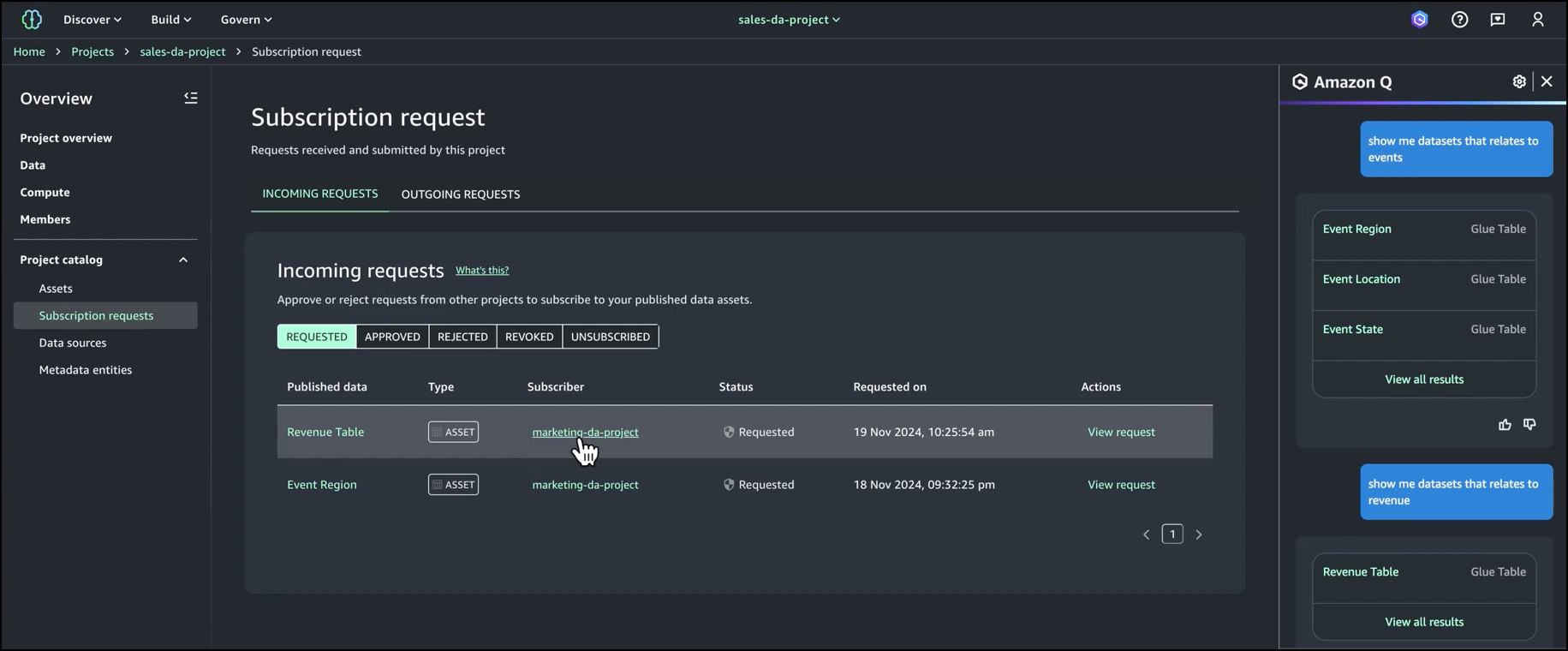The height and width of the screenshot is (651, 1568).
Task: Open Data sources under Project catalog
Action: [73, 343]
